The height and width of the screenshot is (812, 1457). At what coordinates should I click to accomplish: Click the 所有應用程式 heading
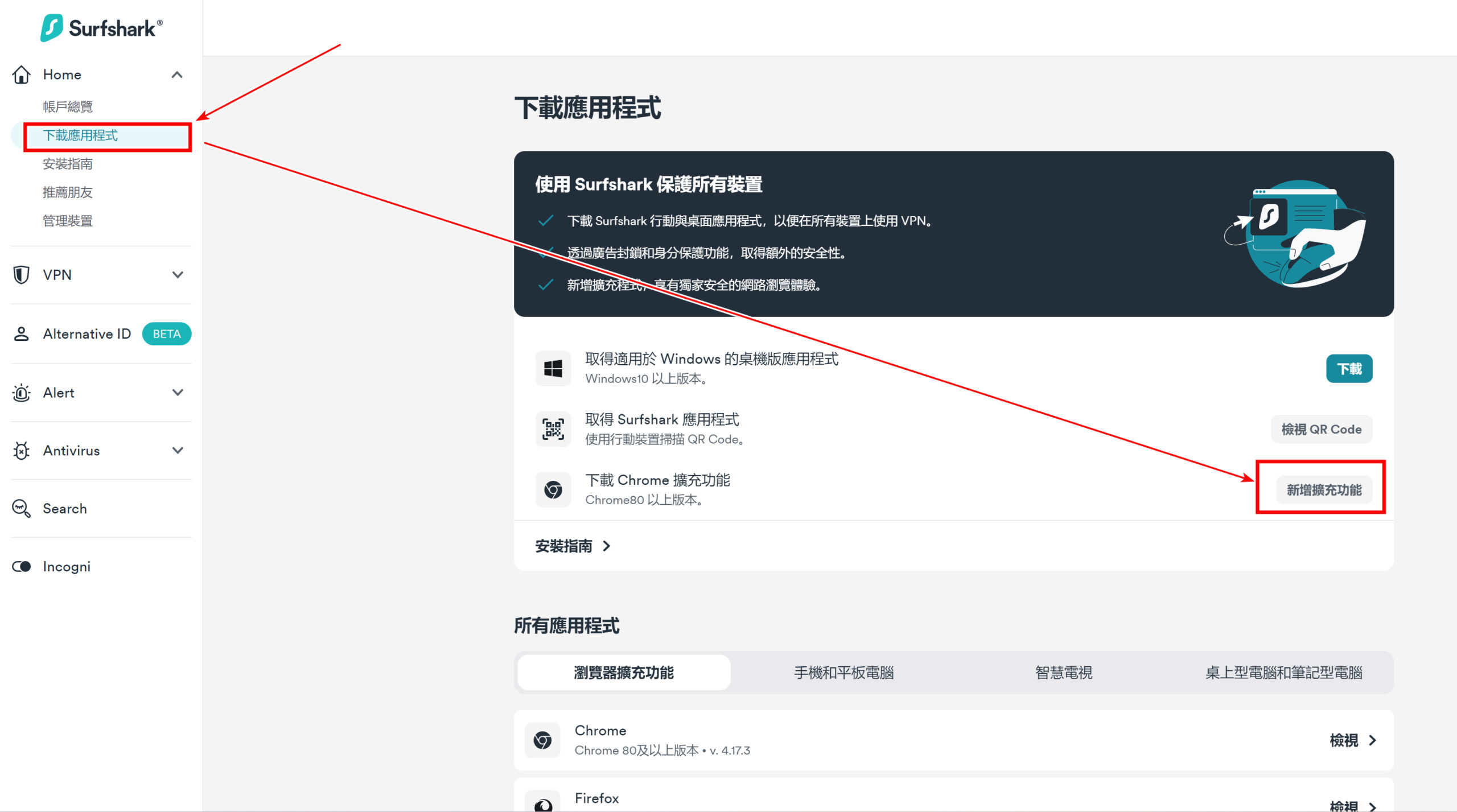[567, 626]
